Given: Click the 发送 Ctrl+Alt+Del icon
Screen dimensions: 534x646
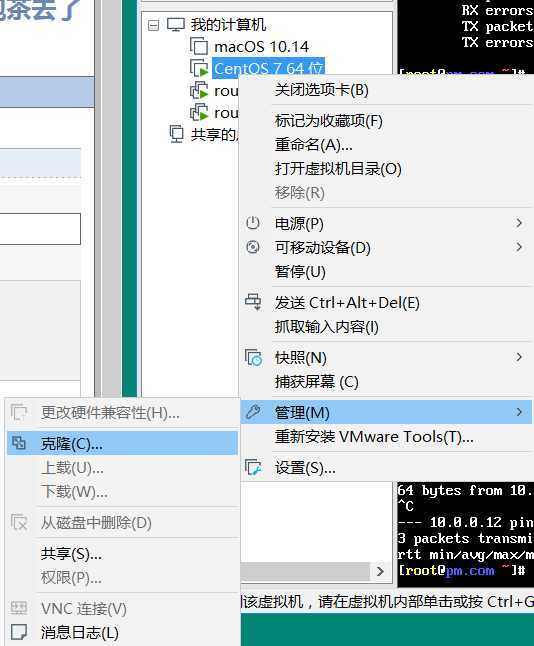Looking at the screenshot, I should pos(253,302).
